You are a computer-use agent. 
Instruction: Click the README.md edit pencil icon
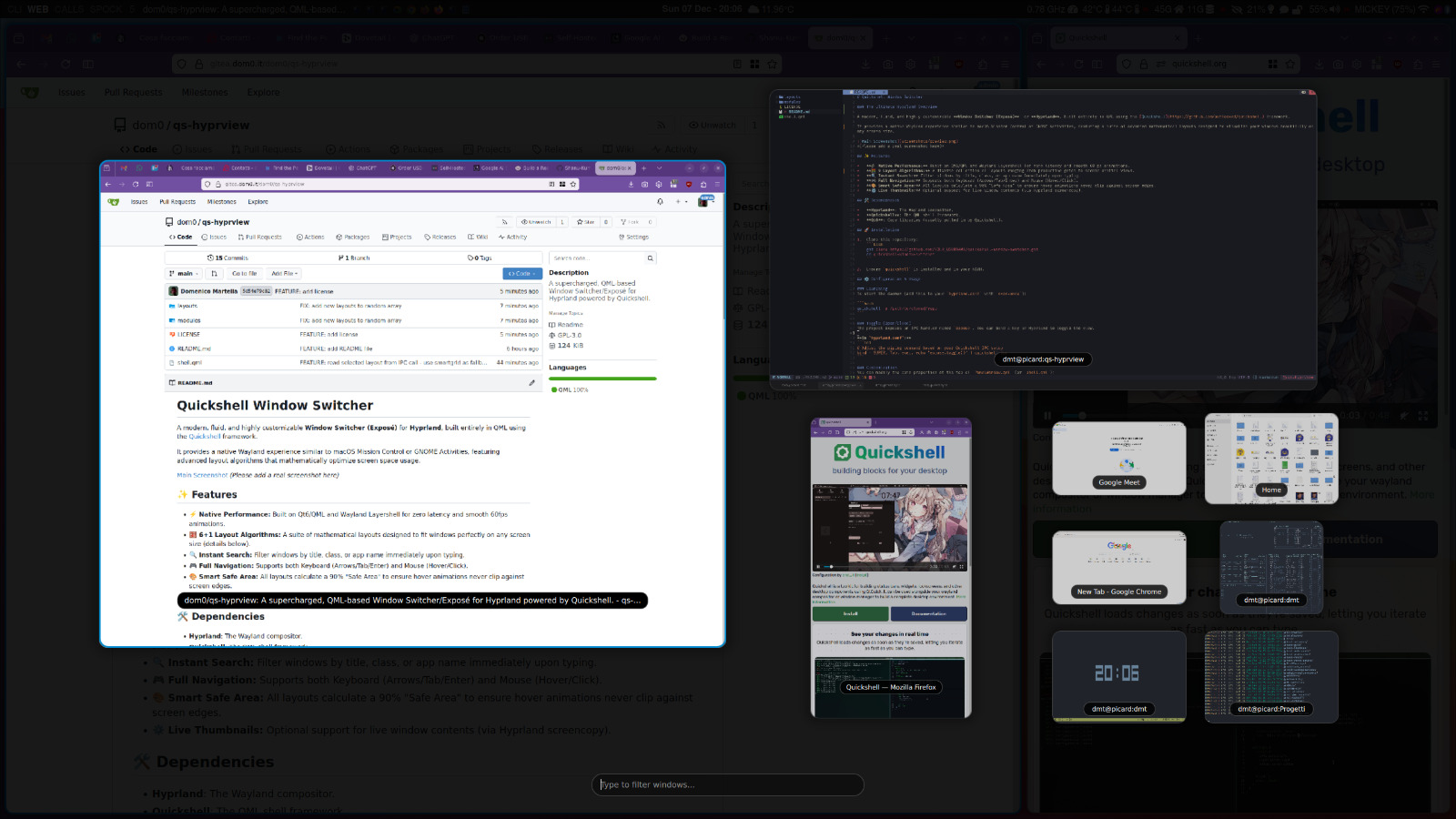[x=532, y=383]
